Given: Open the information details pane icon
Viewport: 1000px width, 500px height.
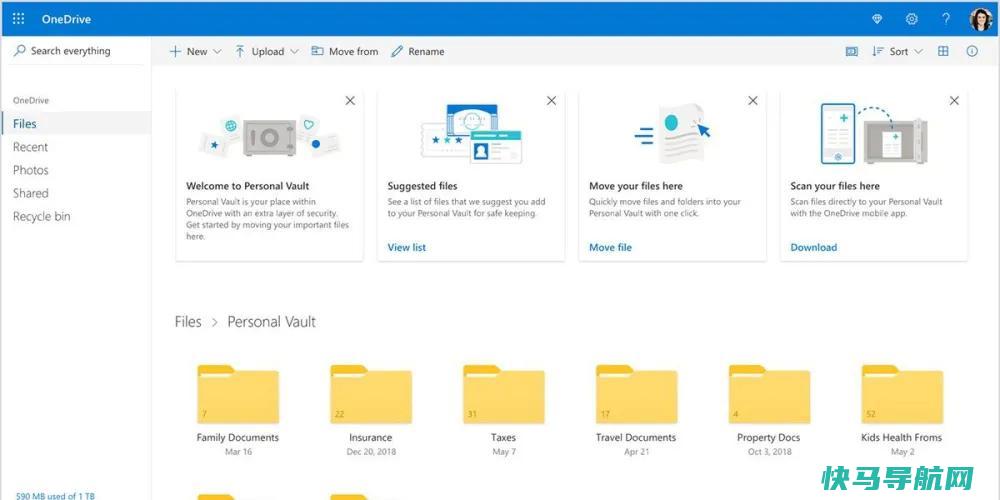Looking at the screenshot, I should (x=972, y=52).
